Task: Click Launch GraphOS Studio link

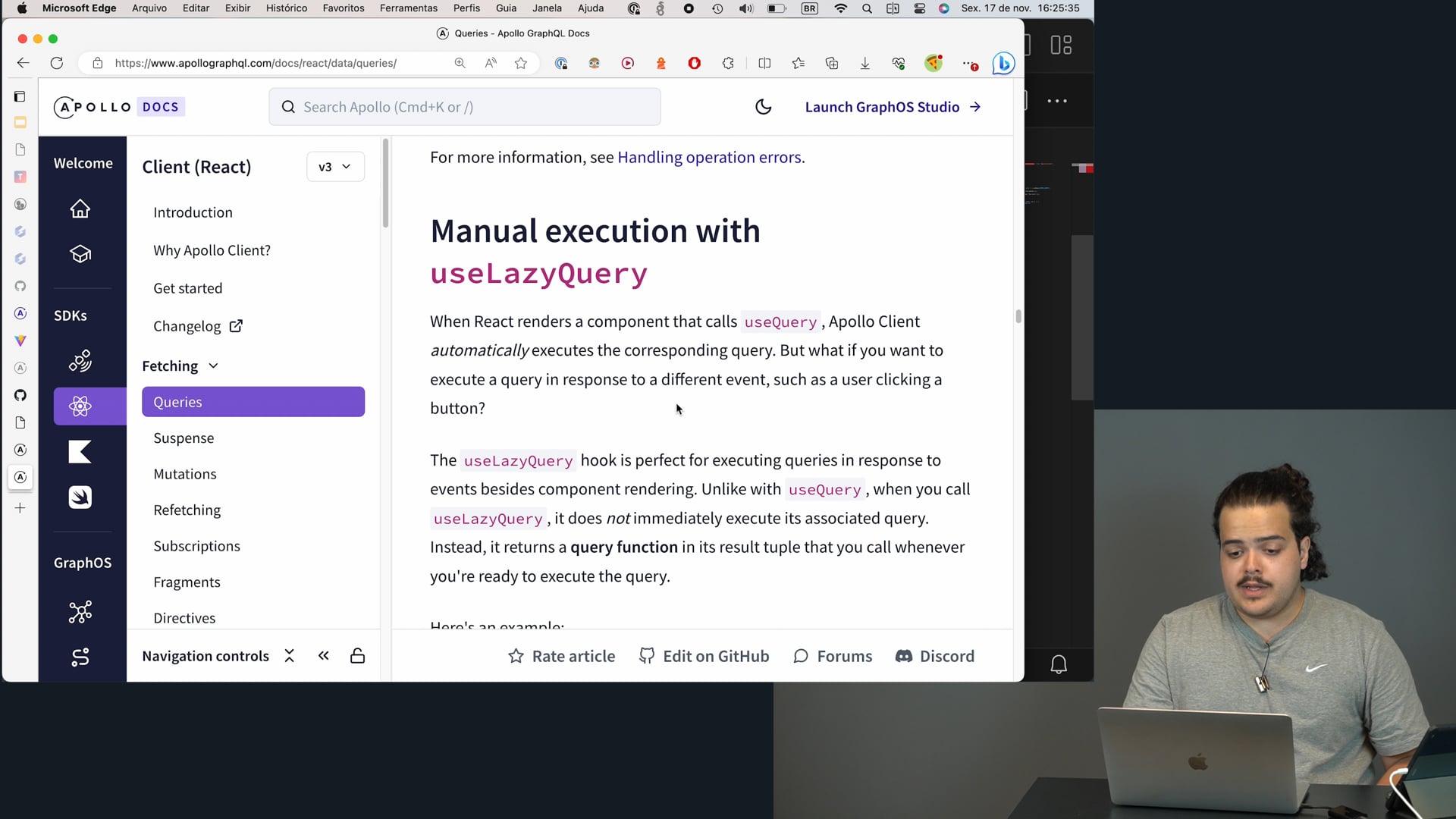Action: (893, 107)
